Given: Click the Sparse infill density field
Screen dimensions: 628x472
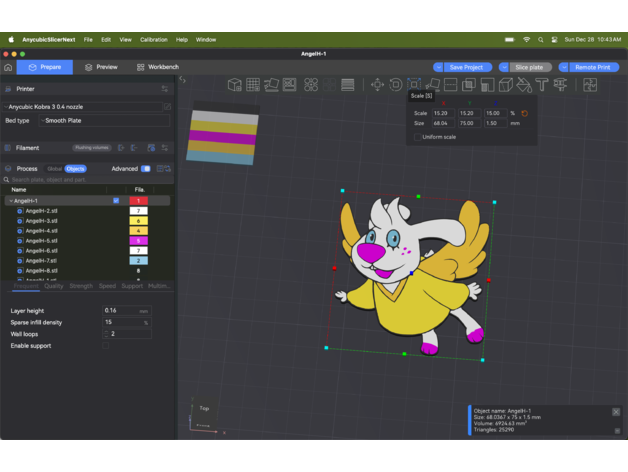Looking at the screenshot, I should 127,322.
